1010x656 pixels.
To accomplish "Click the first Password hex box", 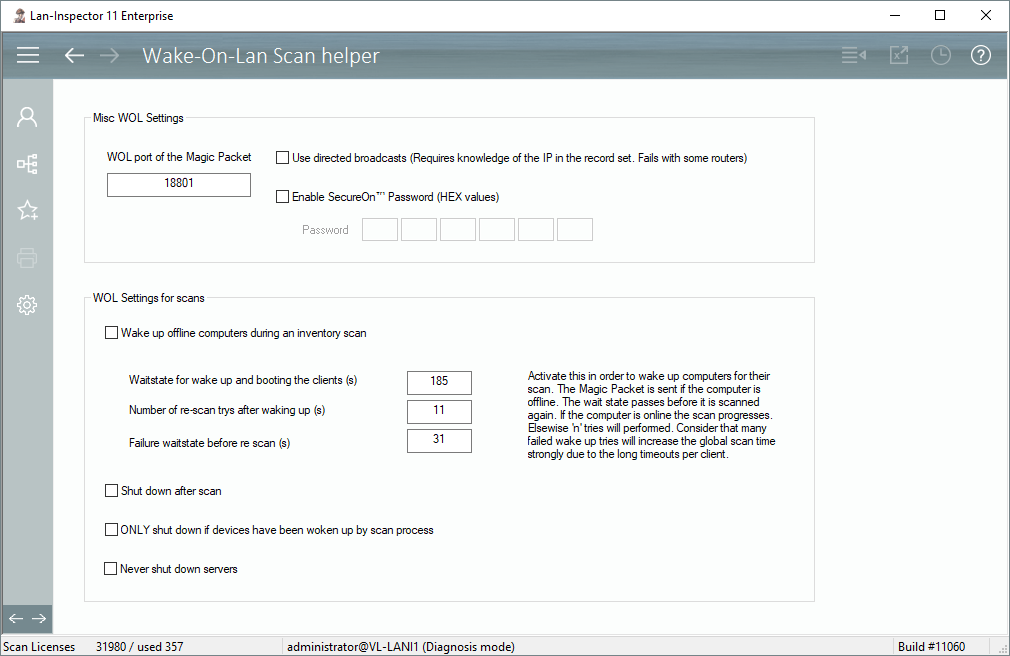I will pos(380,230).
